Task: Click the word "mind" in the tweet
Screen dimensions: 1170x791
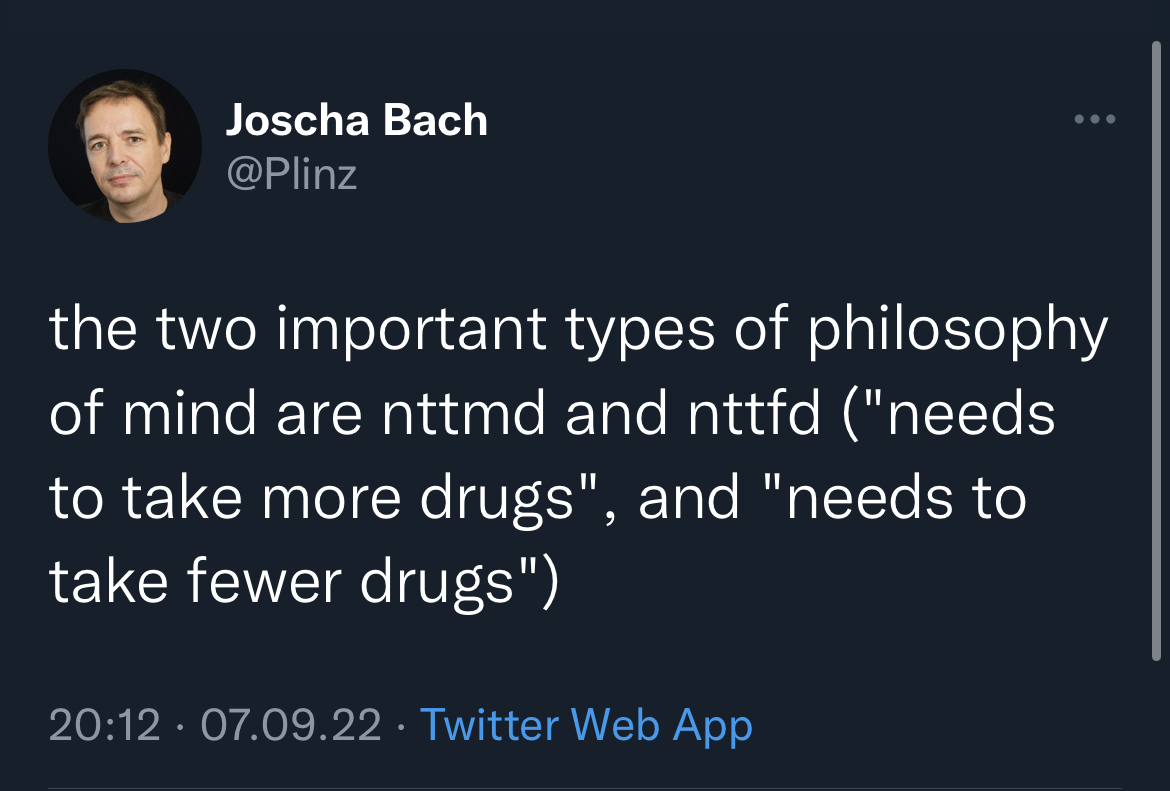Action: click(190, 414)
